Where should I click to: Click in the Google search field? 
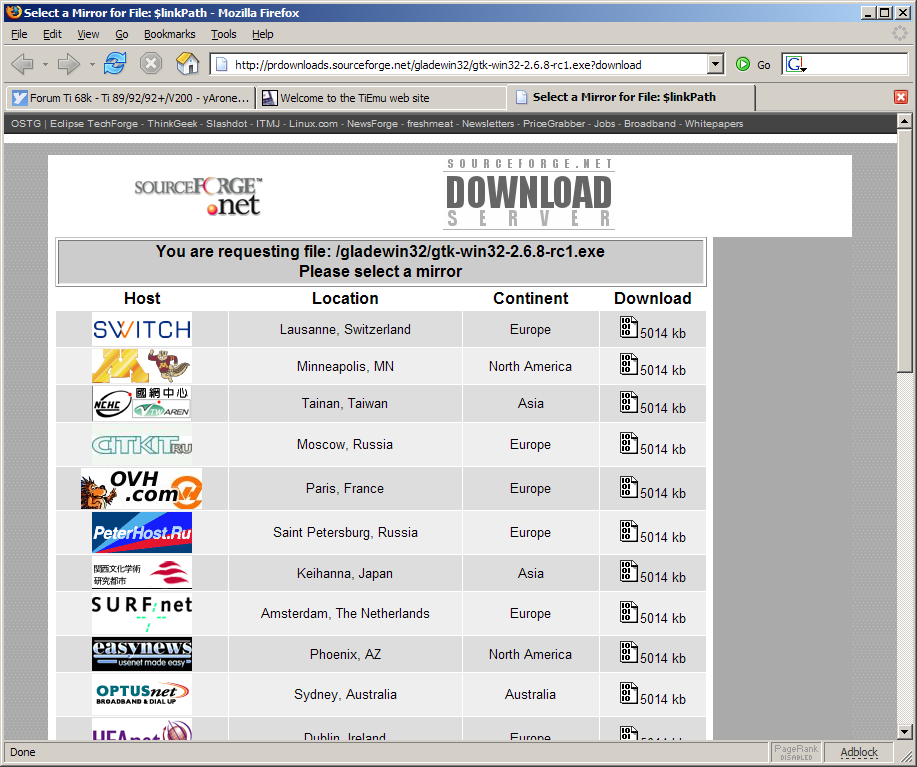coord(857,64)
